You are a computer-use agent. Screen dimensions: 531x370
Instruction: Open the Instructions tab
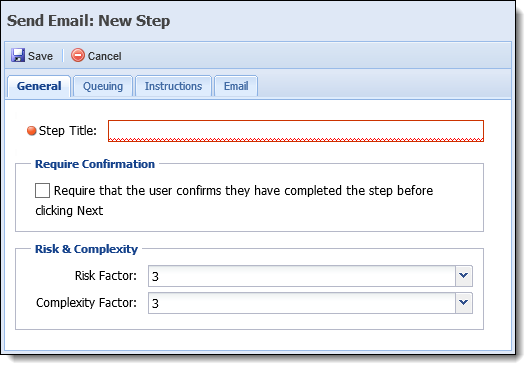coord(173,86)
